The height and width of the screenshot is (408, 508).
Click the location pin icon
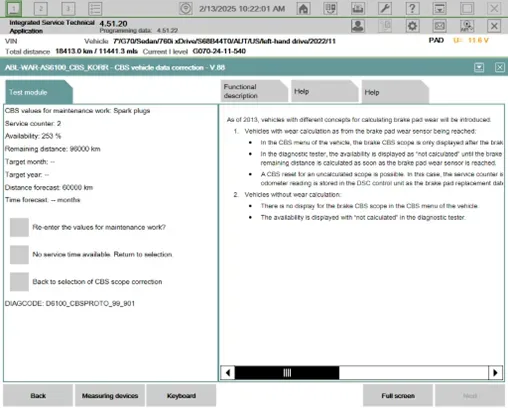tap(185, 9)
